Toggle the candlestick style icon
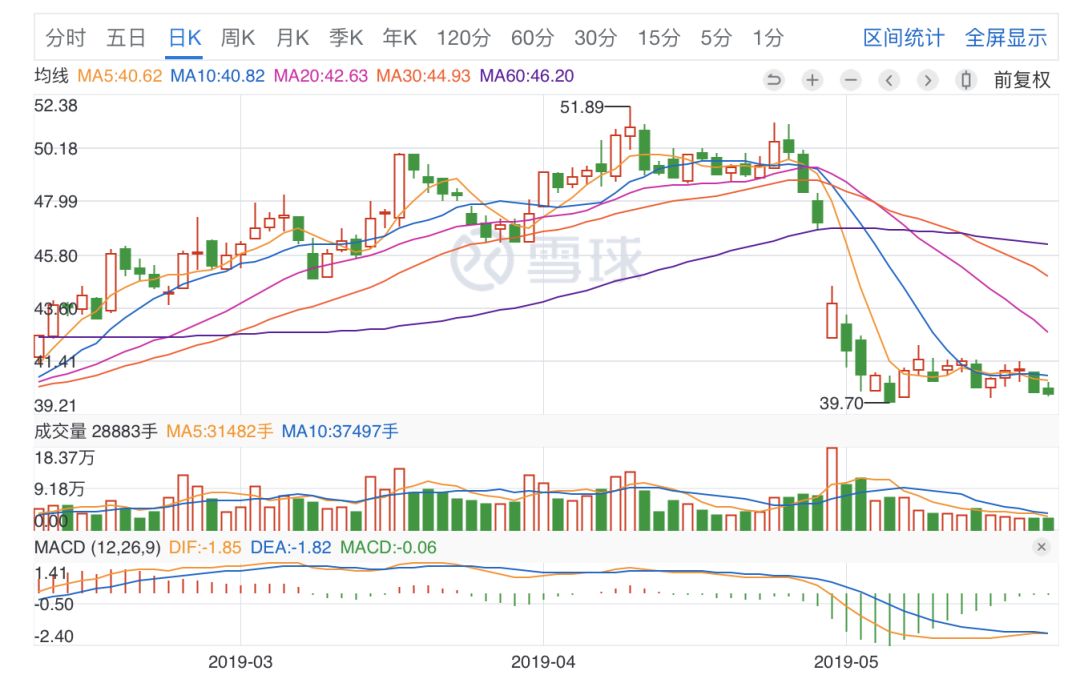Viewport: 1080px width, 679px height. (965, 80)
